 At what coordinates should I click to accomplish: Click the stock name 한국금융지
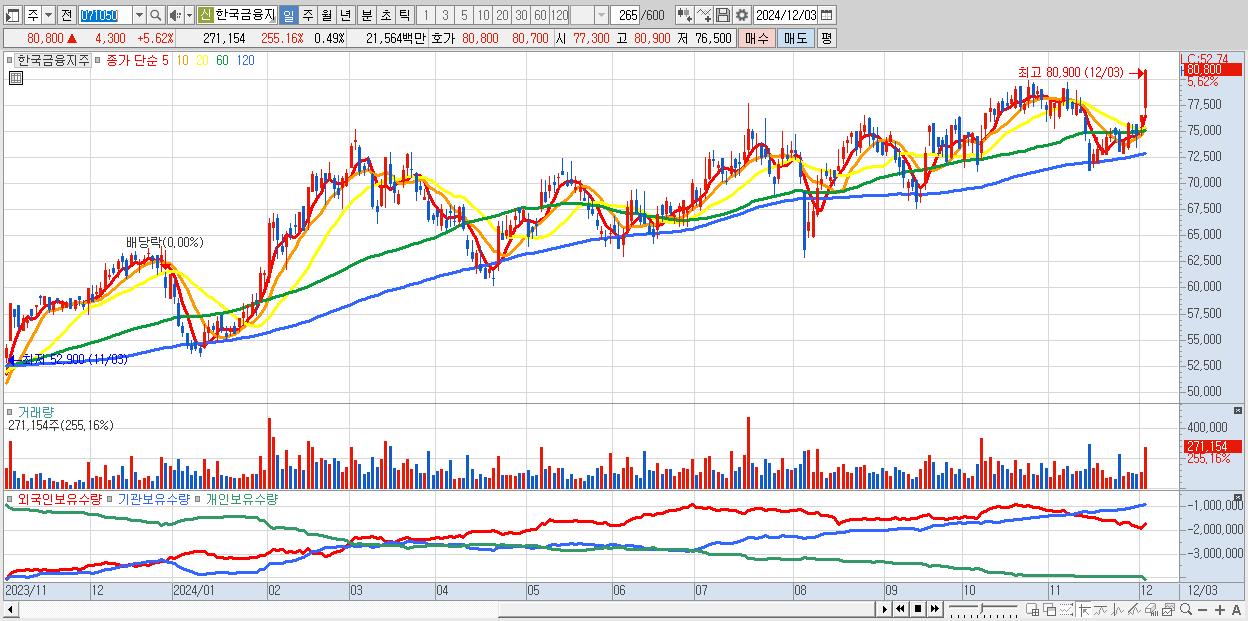click(x=246, y=15)
